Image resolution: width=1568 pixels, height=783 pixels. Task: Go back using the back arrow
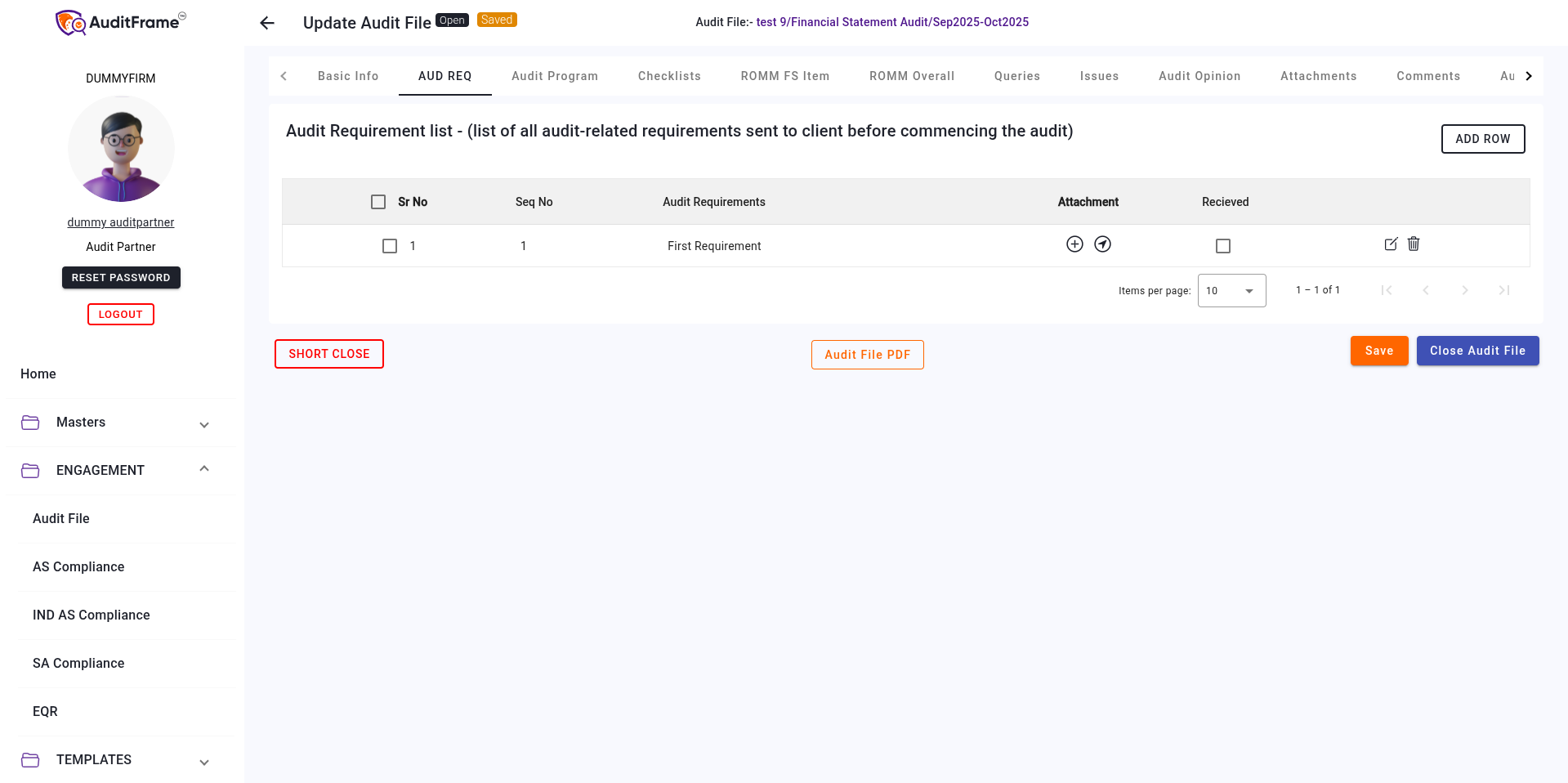click(x=266, y=23)
